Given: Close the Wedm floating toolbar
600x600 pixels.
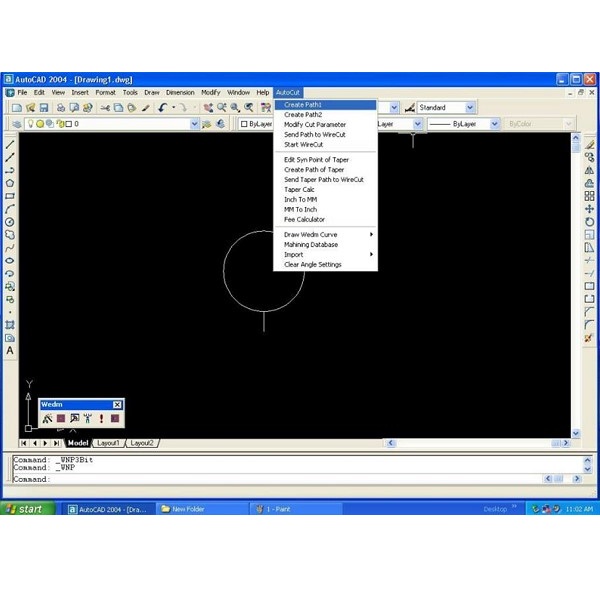Looking at the screenshot, I should click(117, 405).
